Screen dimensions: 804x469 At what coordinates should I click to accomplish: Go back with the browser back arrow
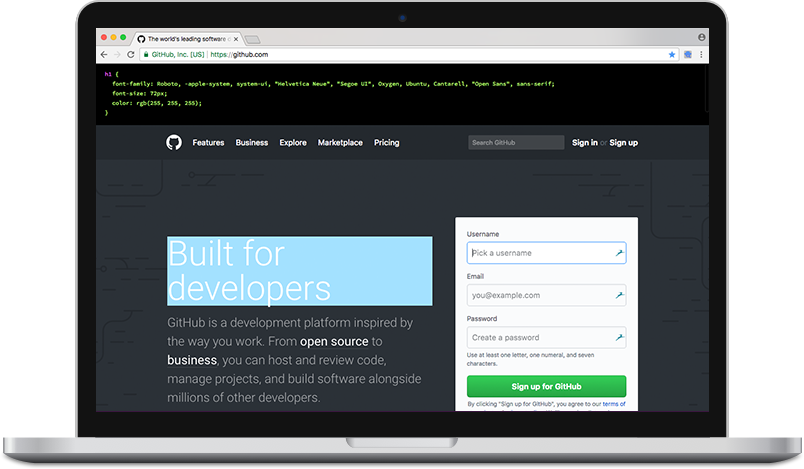pos(104,54)
